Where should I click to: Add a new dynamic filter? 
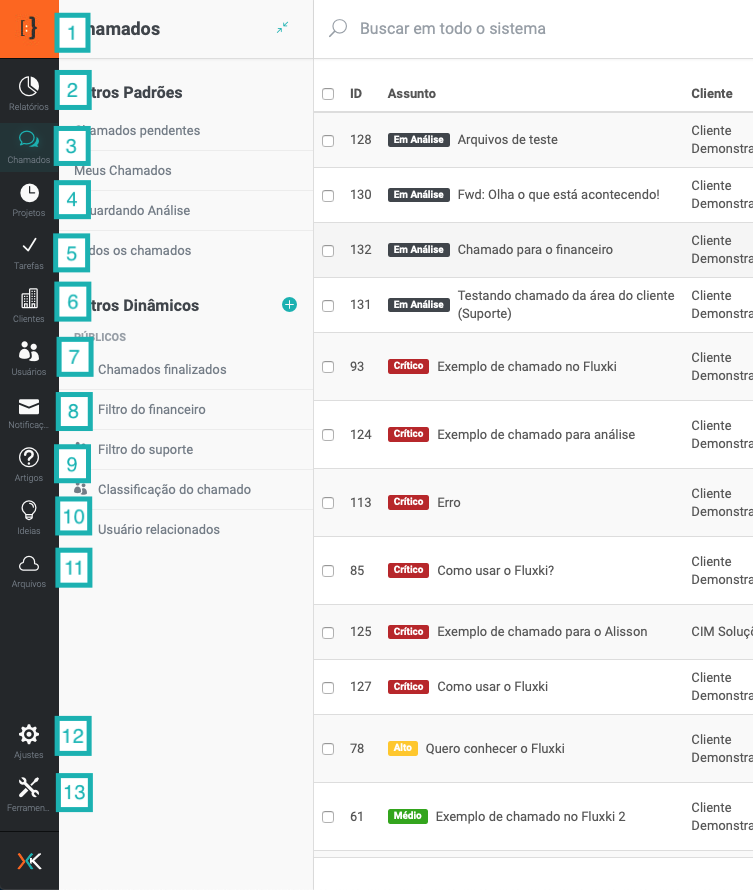[x=289, y=305]
